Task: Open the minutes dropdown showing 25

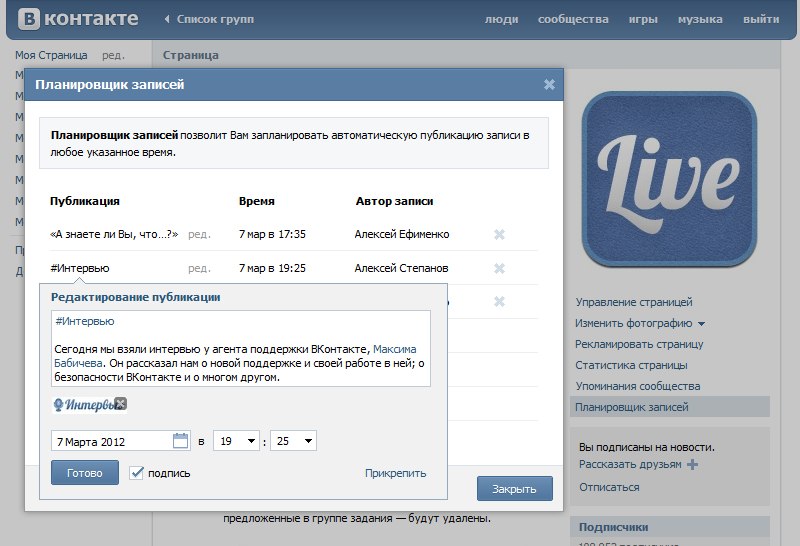Action: pyautogui.click(x=293, y=441)
